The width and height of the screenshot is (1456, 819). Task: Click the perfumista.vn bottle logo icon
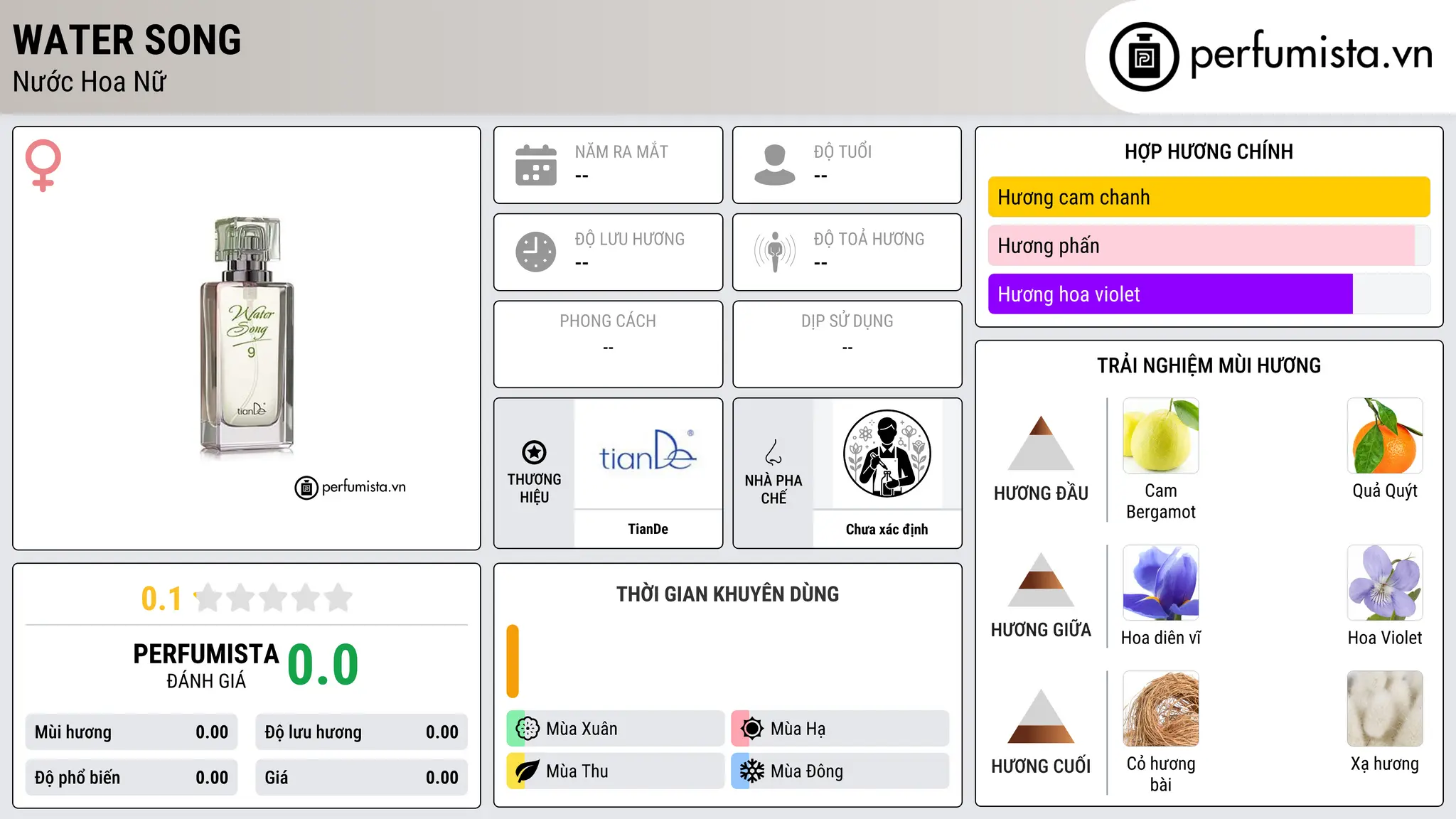coord(1144,57)
